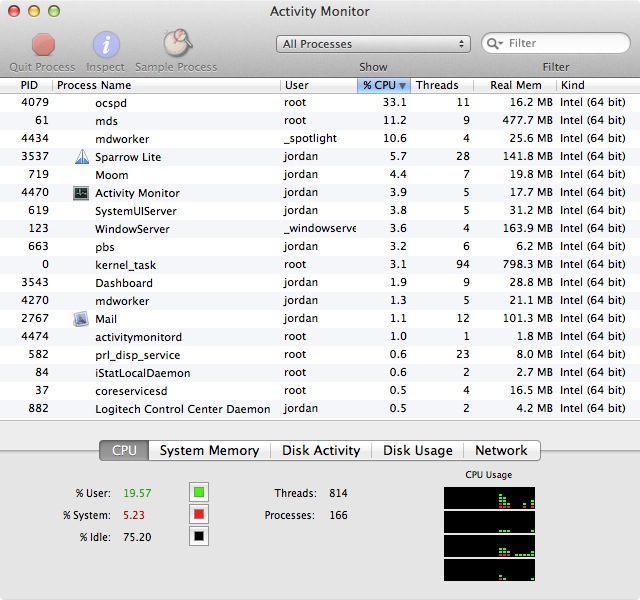
Task: Sort by the User column header
Action: tap(319, 85)
